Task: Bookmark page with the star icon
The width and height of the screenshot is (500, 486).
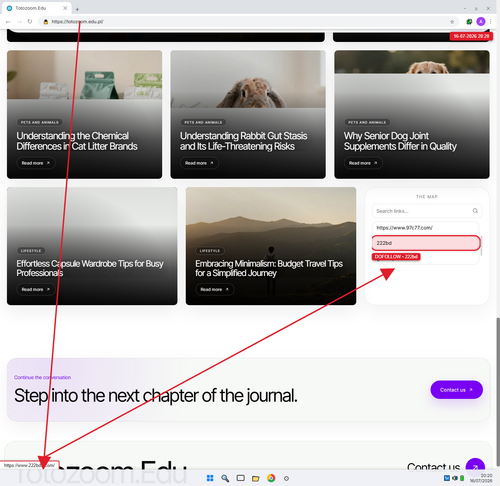Action: [x=452, y=22]
